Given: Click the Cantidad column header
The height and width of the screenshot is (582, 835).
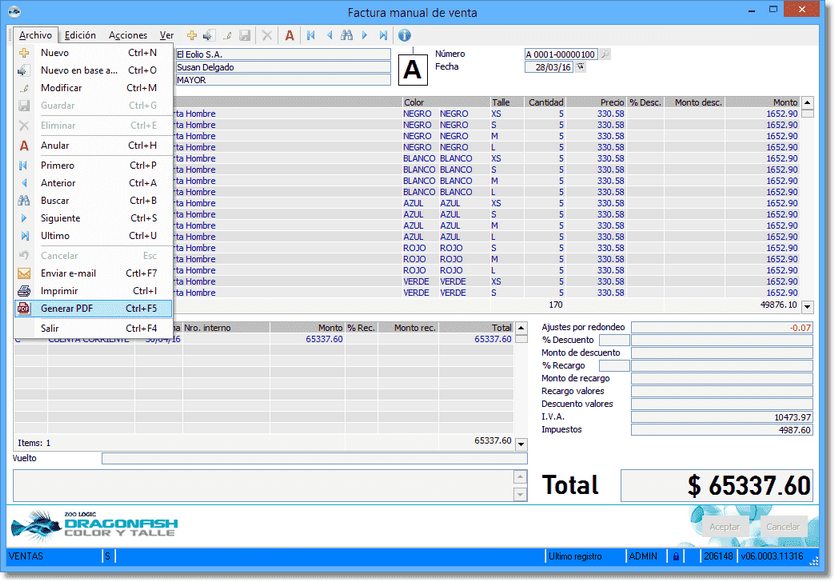Looking at the screenshot, I should click(545, 102).
